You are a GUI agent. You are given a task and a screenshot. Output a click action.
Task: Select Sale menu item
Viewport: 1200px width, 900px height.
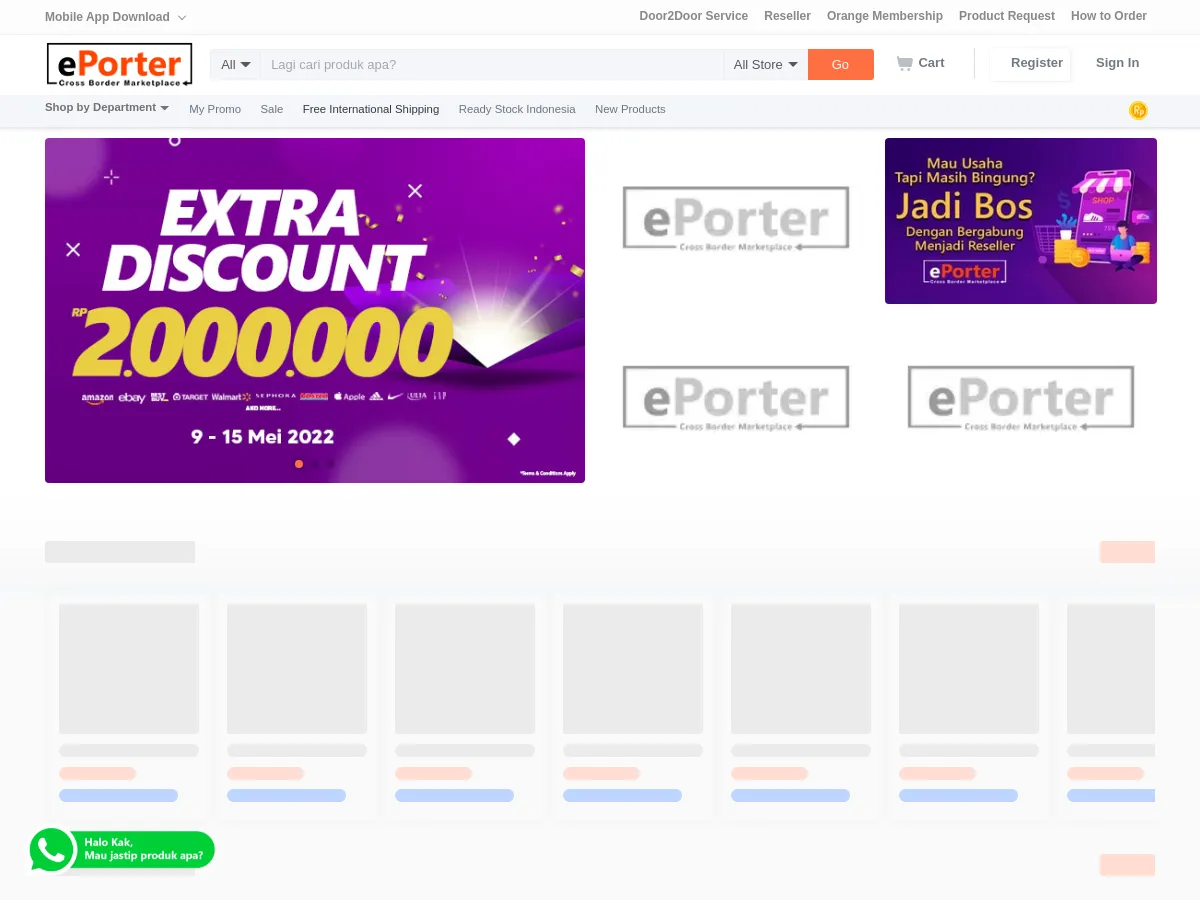point(272,109)
